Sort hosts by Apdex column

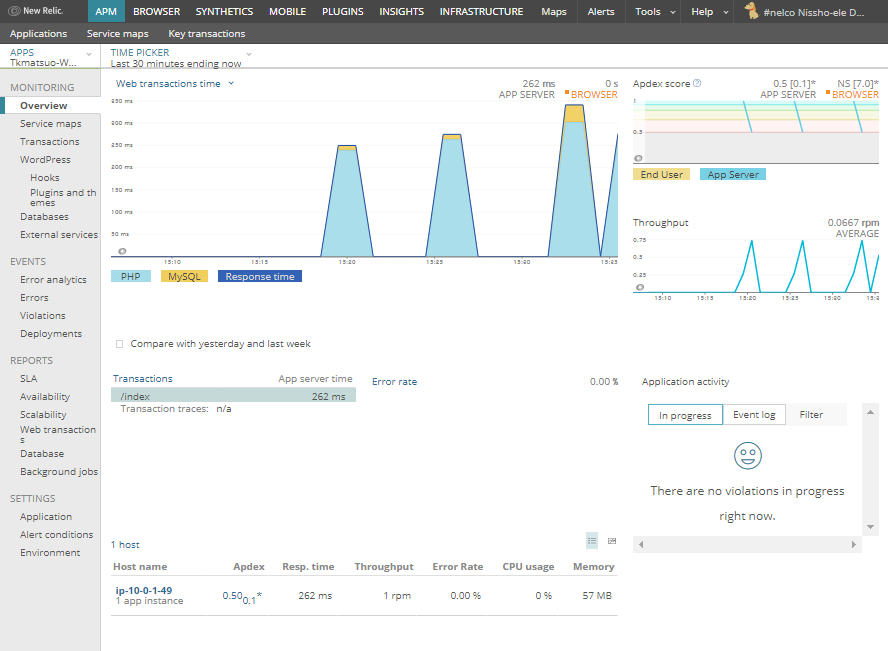click(249, 567)
